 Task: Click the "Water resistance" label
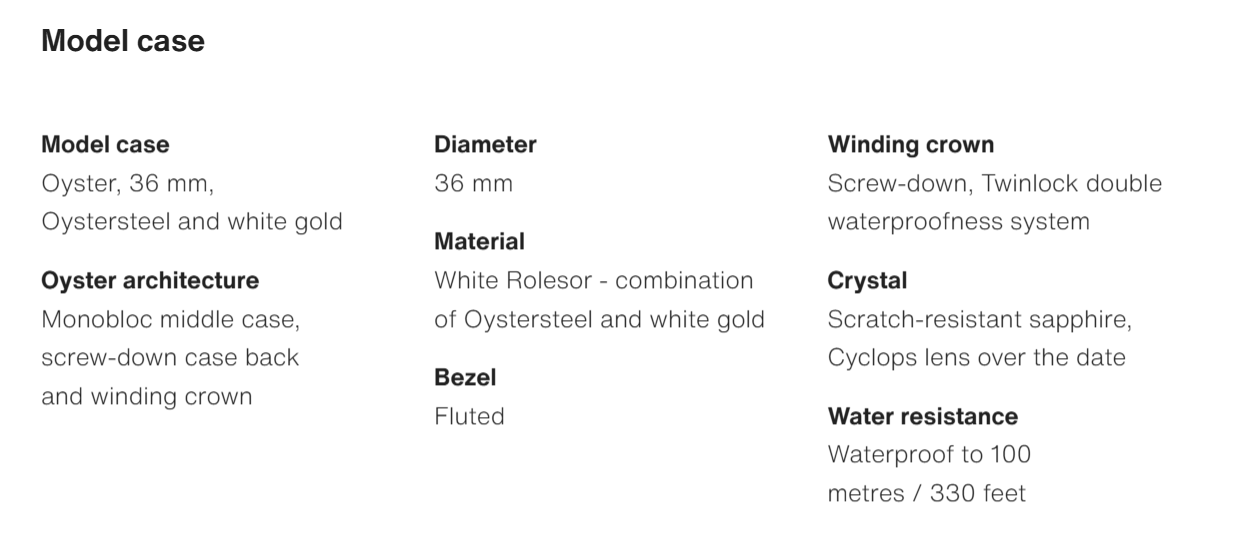[x=922, y=416]
